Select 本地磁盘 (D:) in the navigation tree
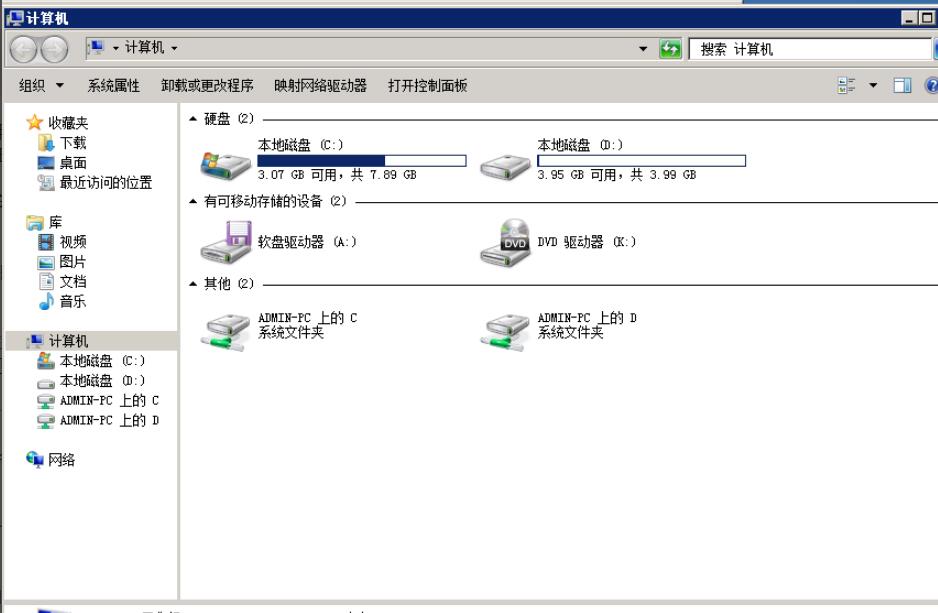The image size is (938, 613). pos(91,380)
